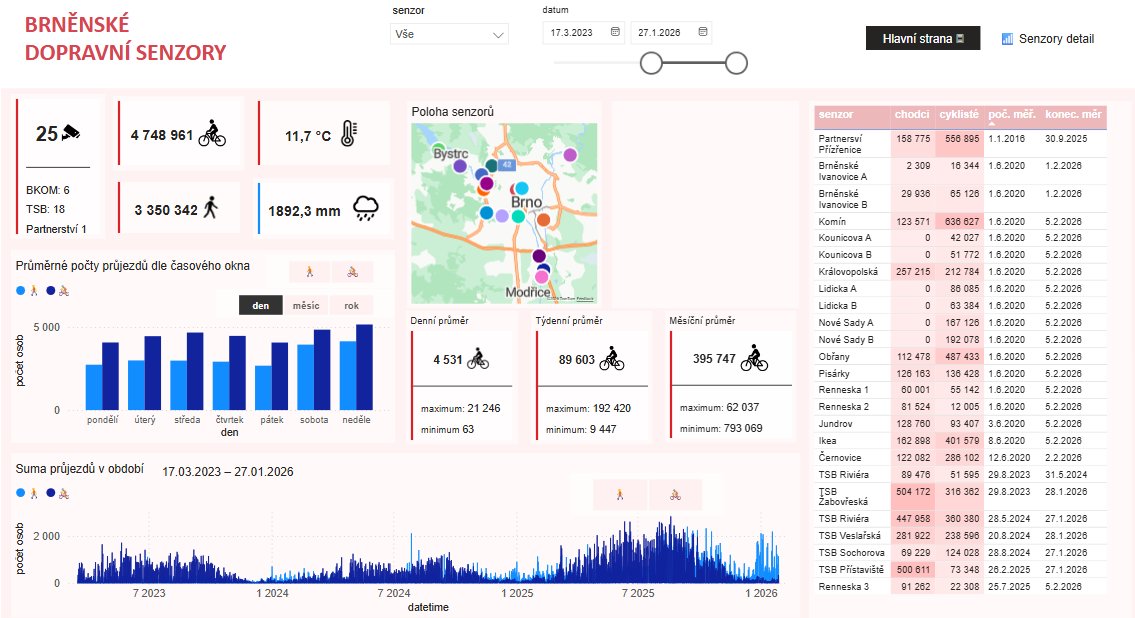Click the cyclist icon beside 4 748 961
Image resolution: width=1135 pixels, height=618 pixels.
pyautogui.click(x=212, y=133)
